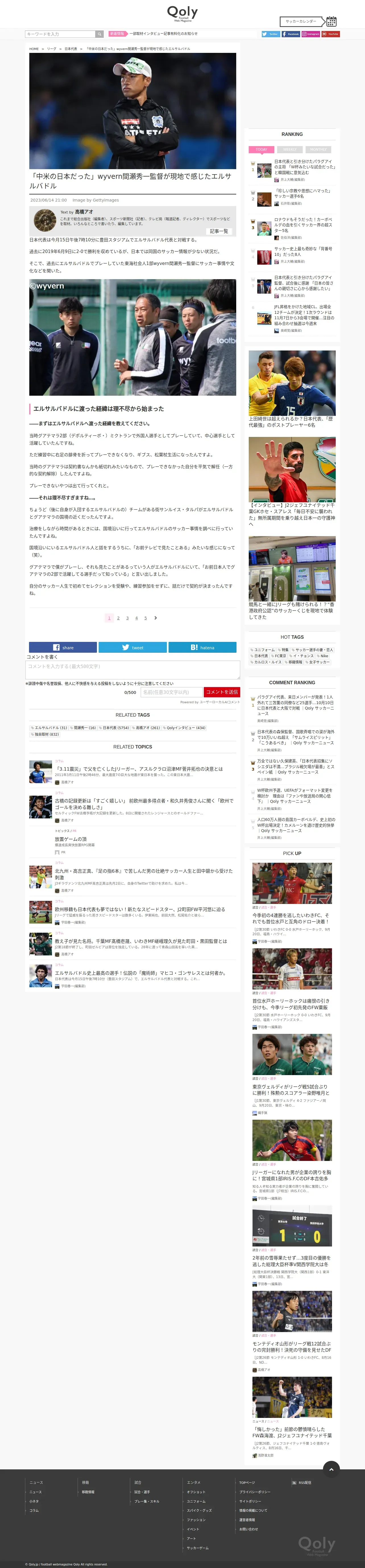
Task: Click footer link スパイク・グッズ
Action: point(200,1510)
